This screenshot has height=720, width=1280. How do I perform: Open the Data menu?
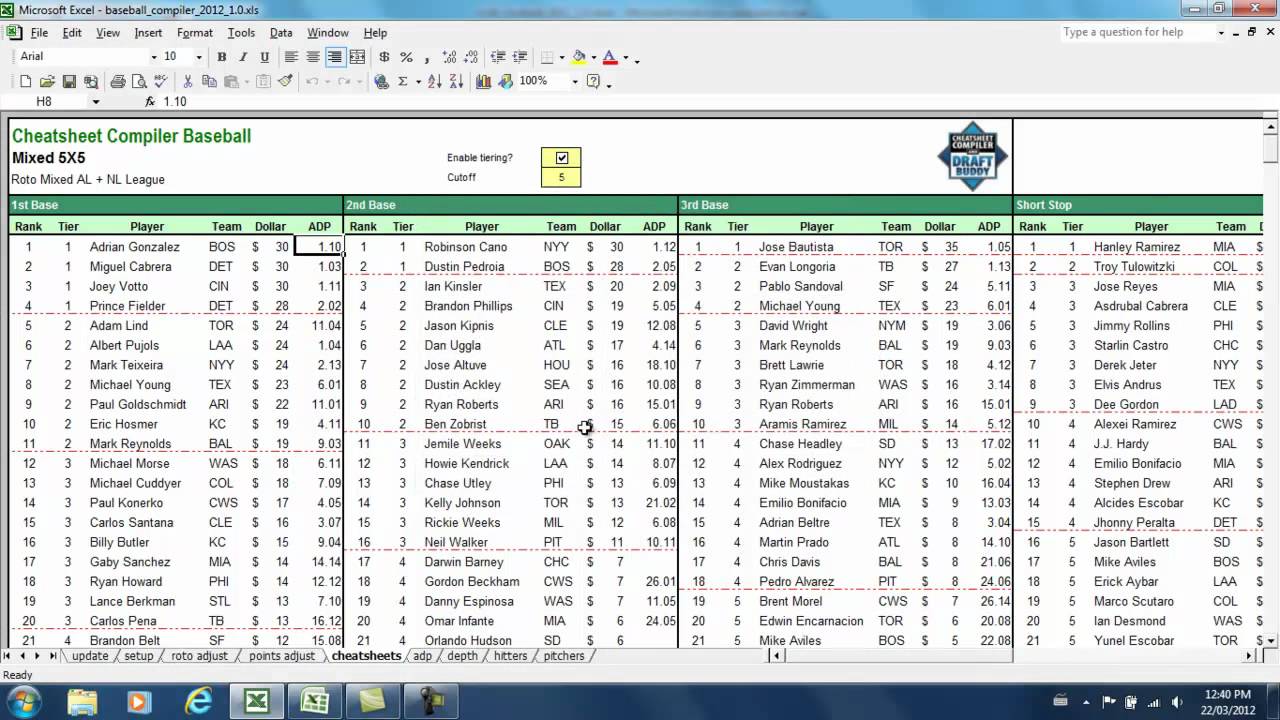(281, 33)
